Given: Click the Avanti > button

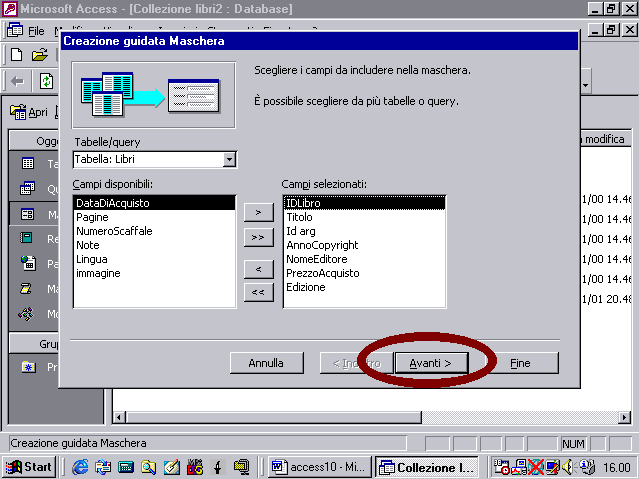Looking at the screenshot, I should [431, 363].
